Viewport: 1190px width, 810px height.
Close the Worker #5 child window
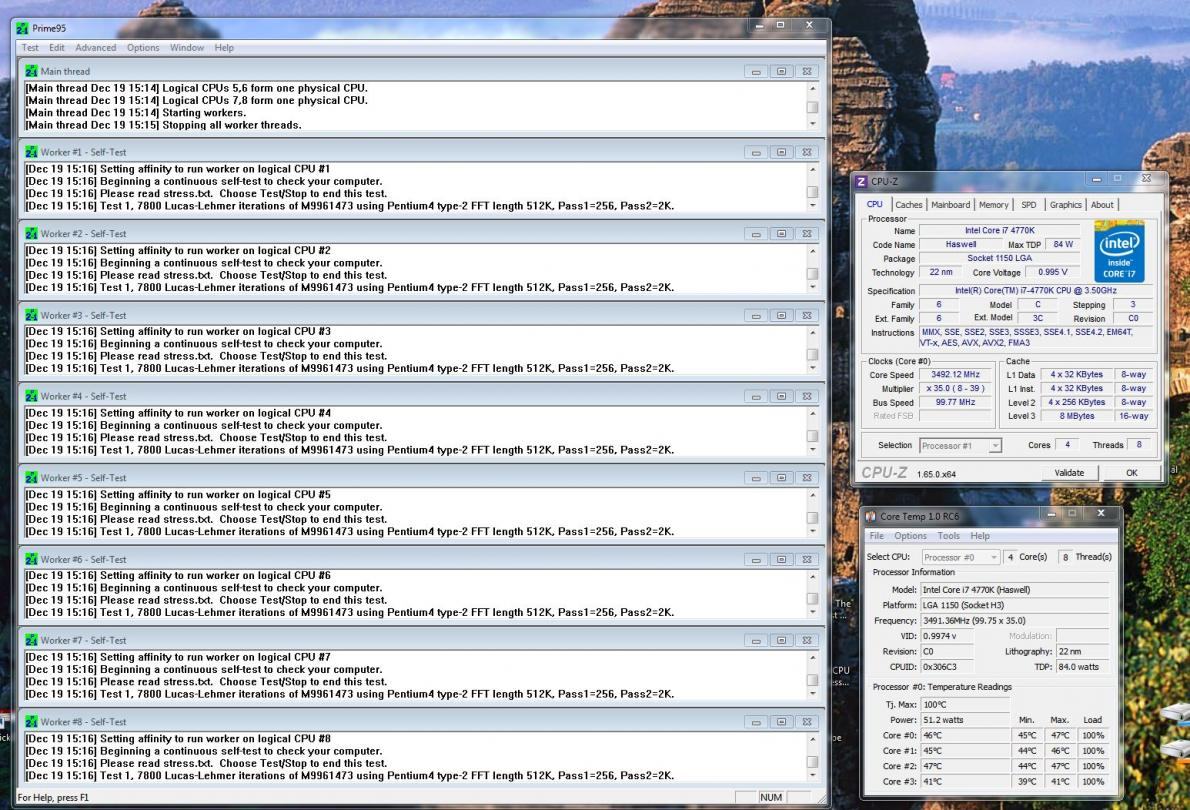coord(807,477)
